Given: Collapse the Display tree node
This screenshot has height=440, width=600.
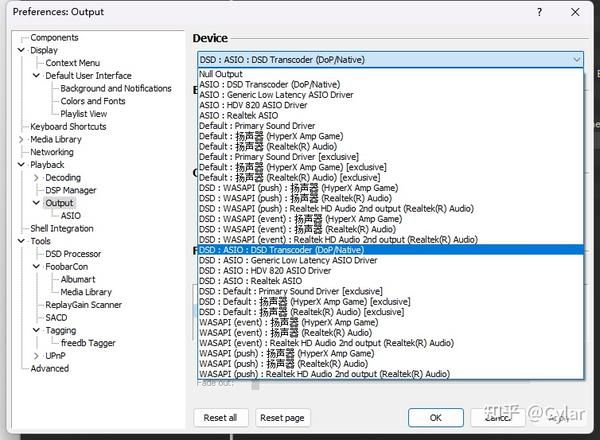Looking at the screenshot, I should click(21, 50).
